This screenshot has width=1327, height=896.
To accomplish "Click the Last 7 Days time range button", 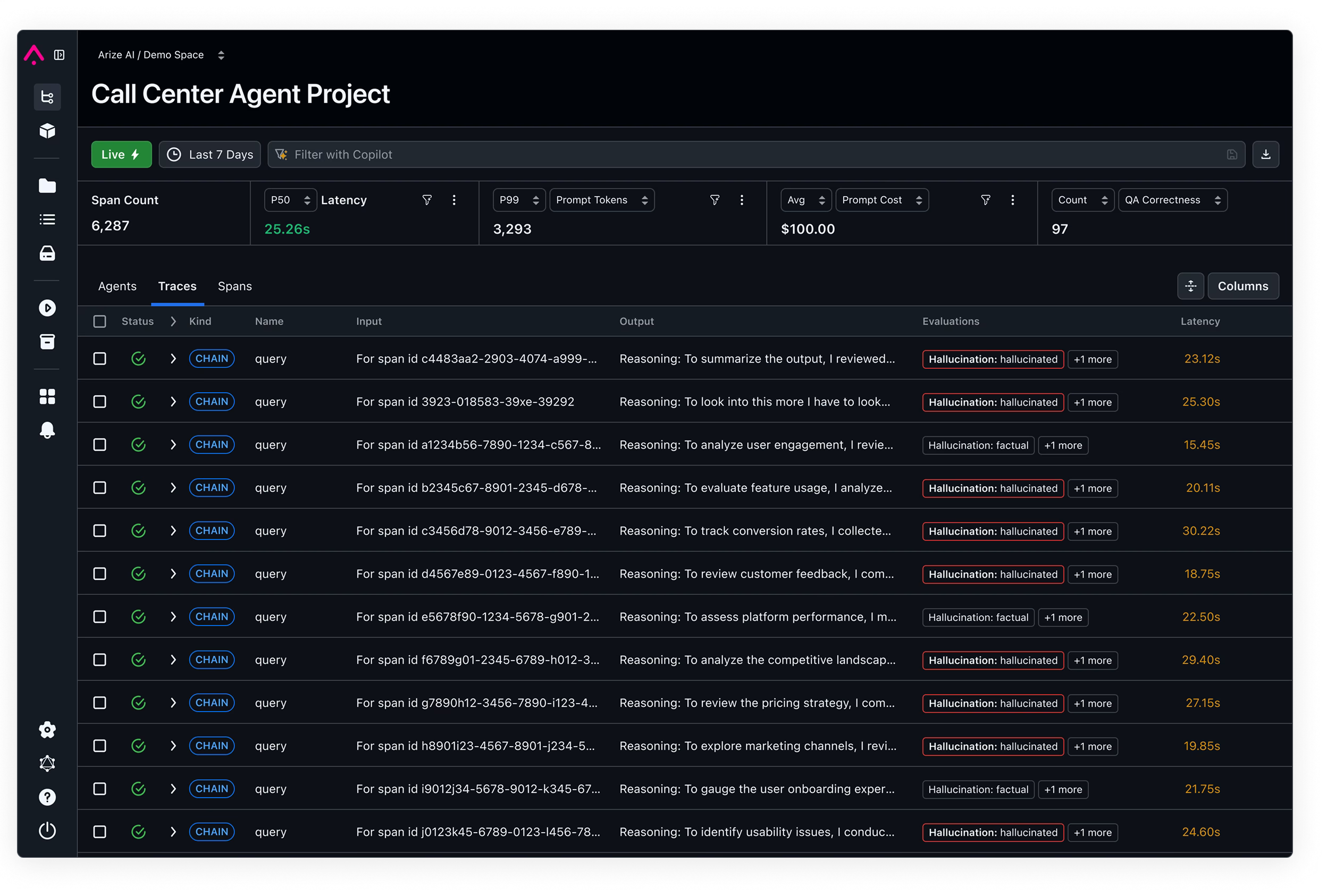I will coord(209,155).
